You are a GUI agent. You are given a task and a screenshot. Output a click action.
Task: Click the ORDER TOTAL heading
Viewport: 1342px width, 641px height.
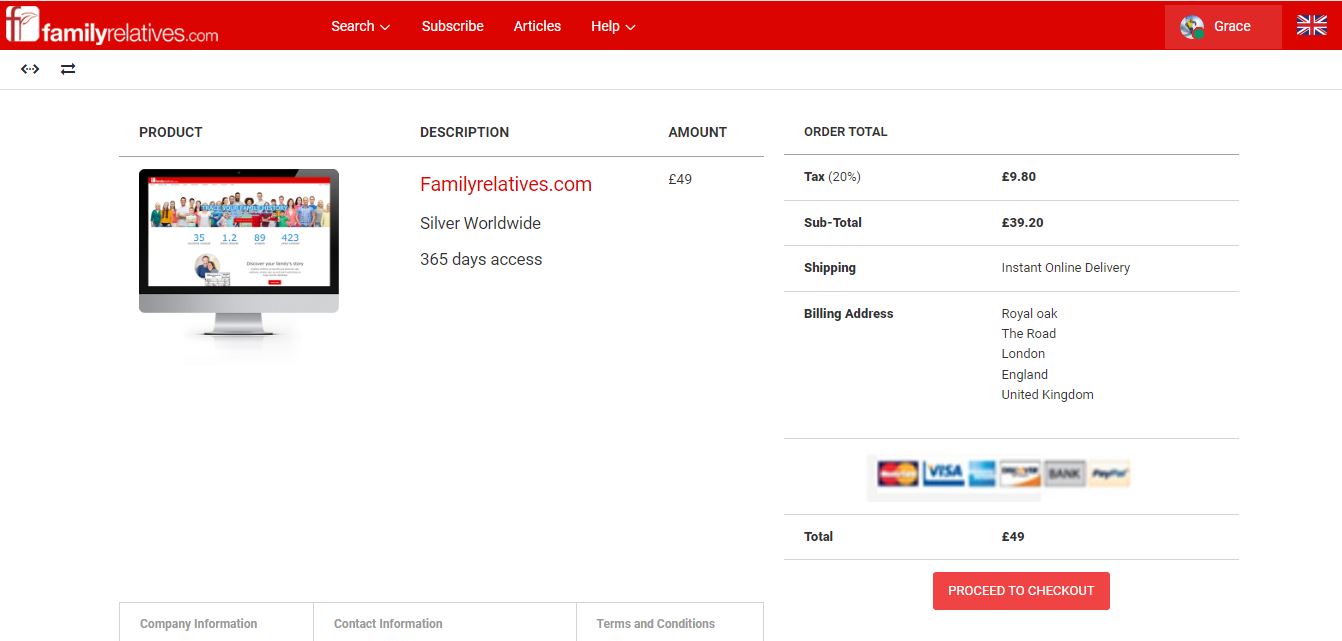pos(846,132)
